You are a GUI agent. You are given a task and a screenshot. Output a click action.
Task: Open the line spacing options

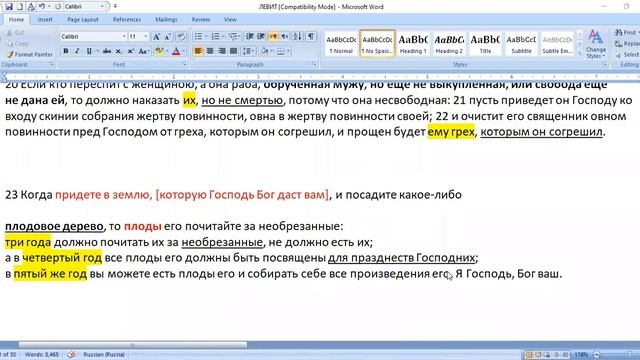coord(248,51)
